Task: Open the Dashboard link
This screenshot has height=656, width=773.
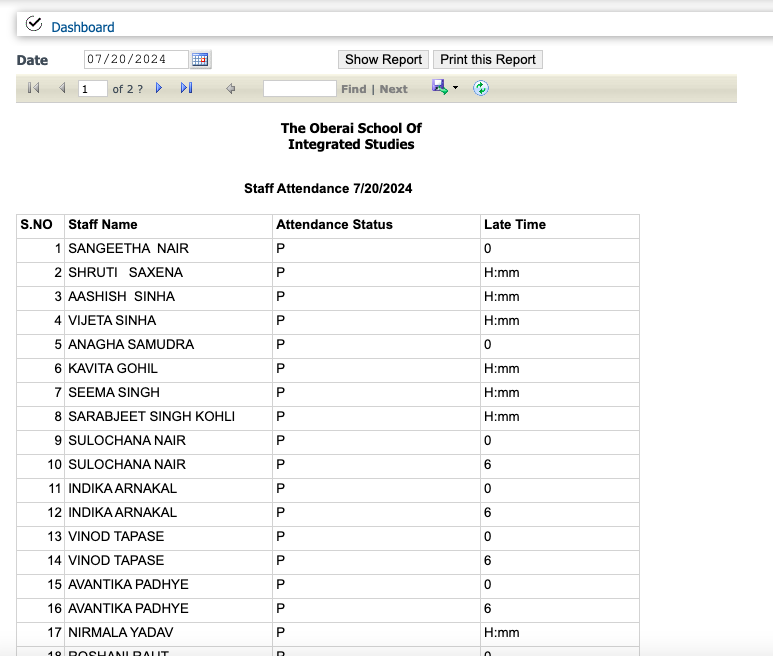Action: click(83, 27)
